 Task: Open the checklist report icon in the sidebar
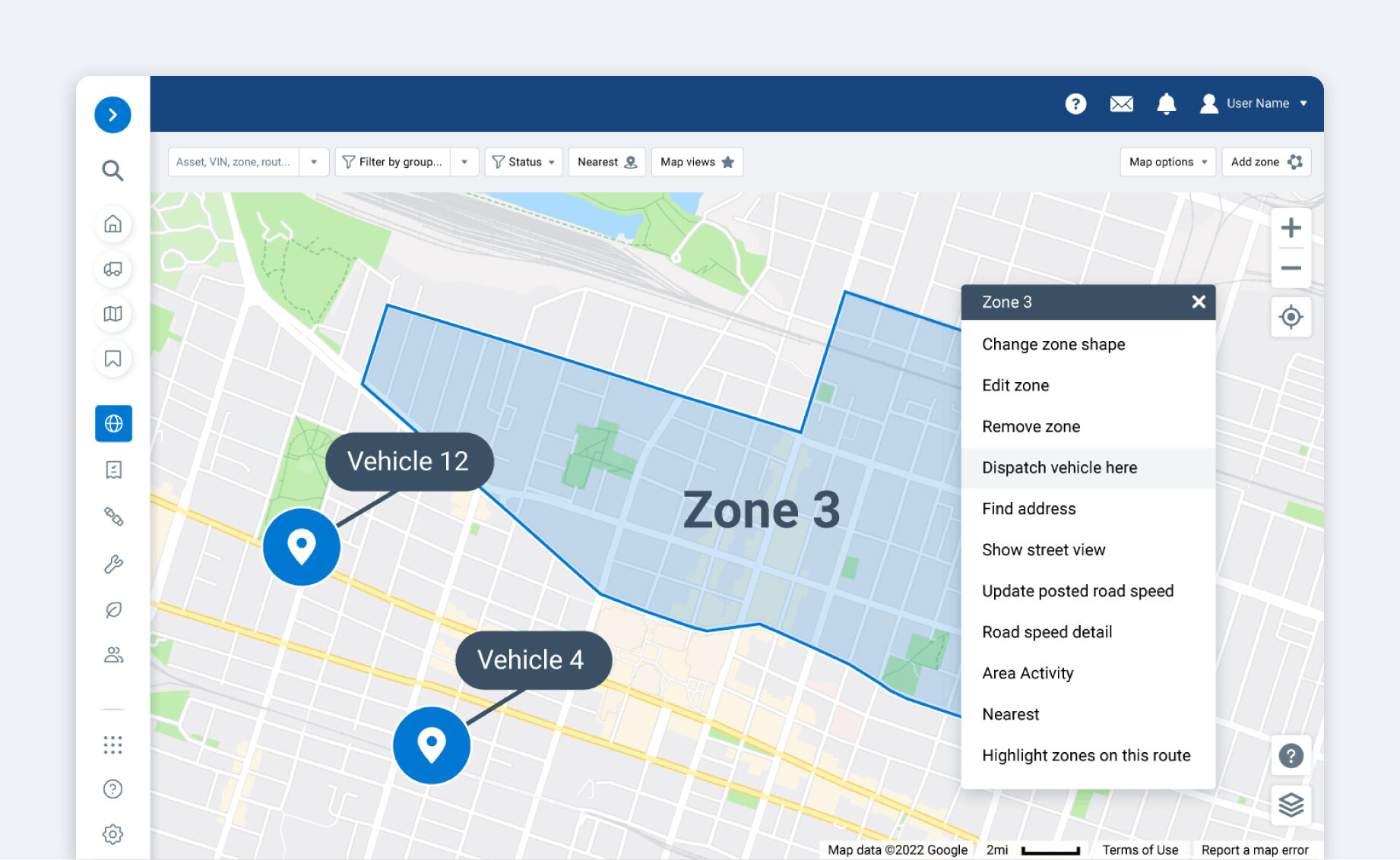click(113, 470)
